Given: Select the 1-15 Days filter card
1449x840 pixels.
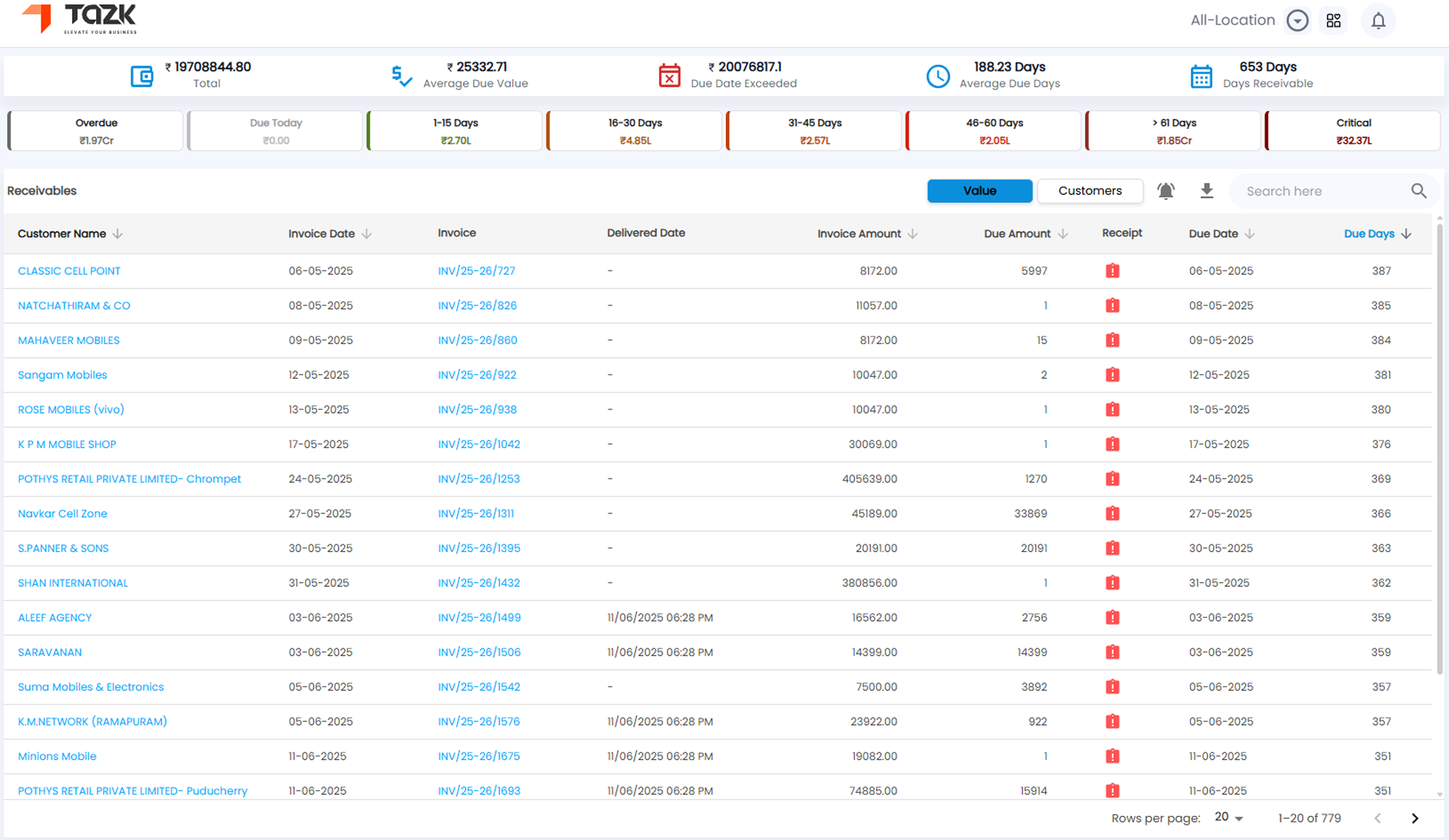Looking at the screenshot, I should [x=455, y=131].
